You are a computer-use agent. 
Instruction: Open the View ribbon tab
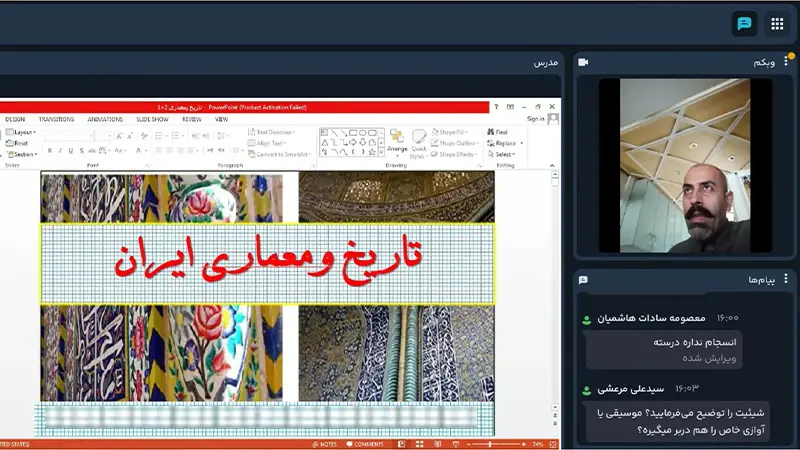221,119
